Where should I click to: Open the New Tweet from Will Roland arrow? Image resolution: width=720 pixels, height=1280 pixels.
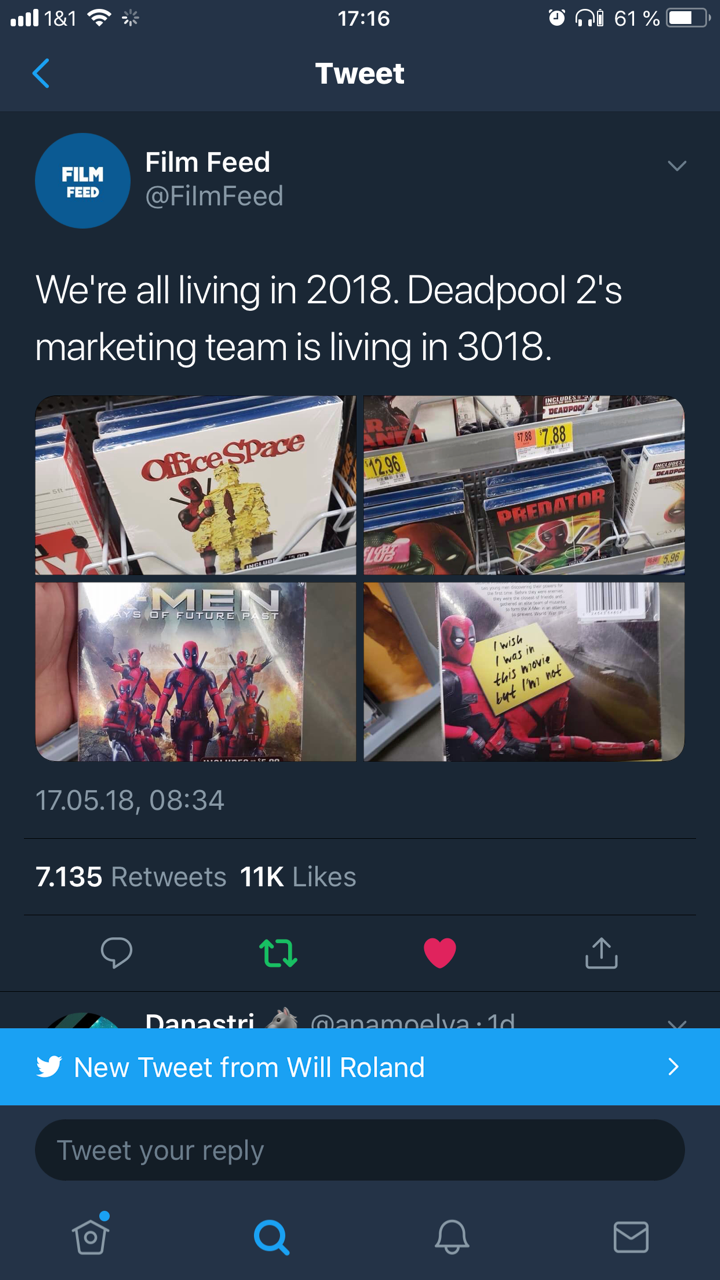pos(674,1067)
